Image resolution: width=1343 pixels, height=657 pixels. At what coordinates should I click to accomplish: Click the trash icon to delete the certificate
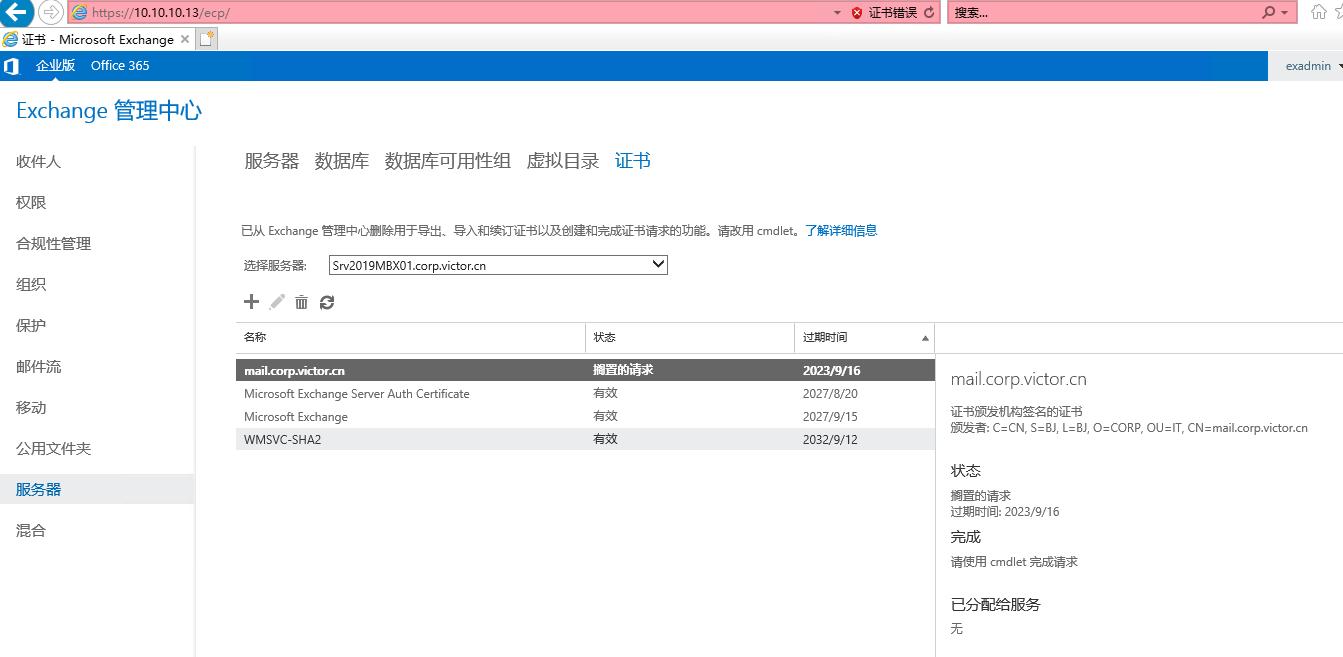301,301
